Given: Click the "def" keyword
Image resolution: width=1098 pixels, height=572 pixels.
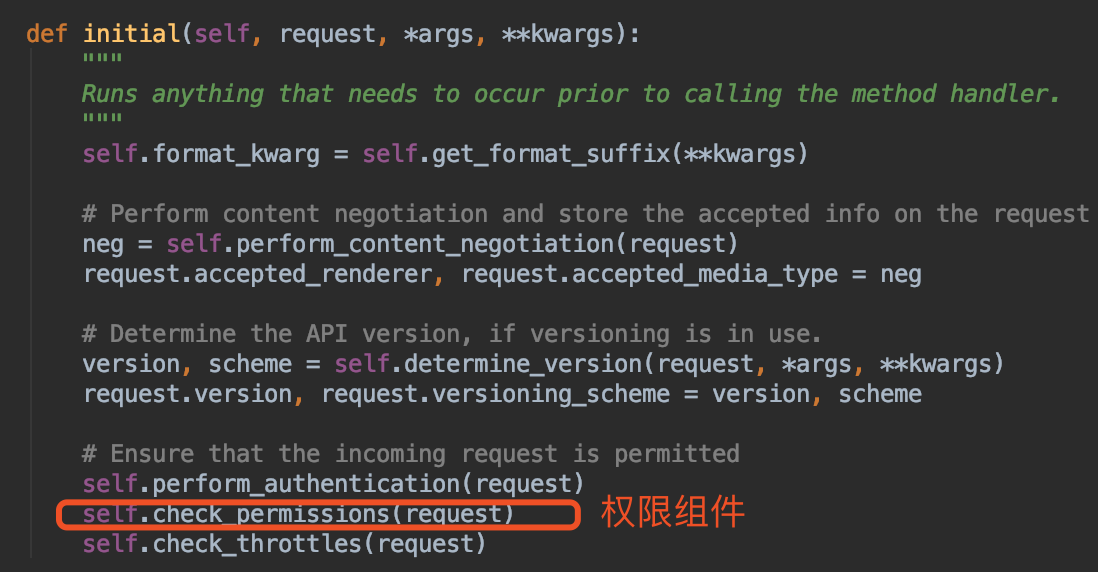Looking at the screenshot, I should pos(47,33).
